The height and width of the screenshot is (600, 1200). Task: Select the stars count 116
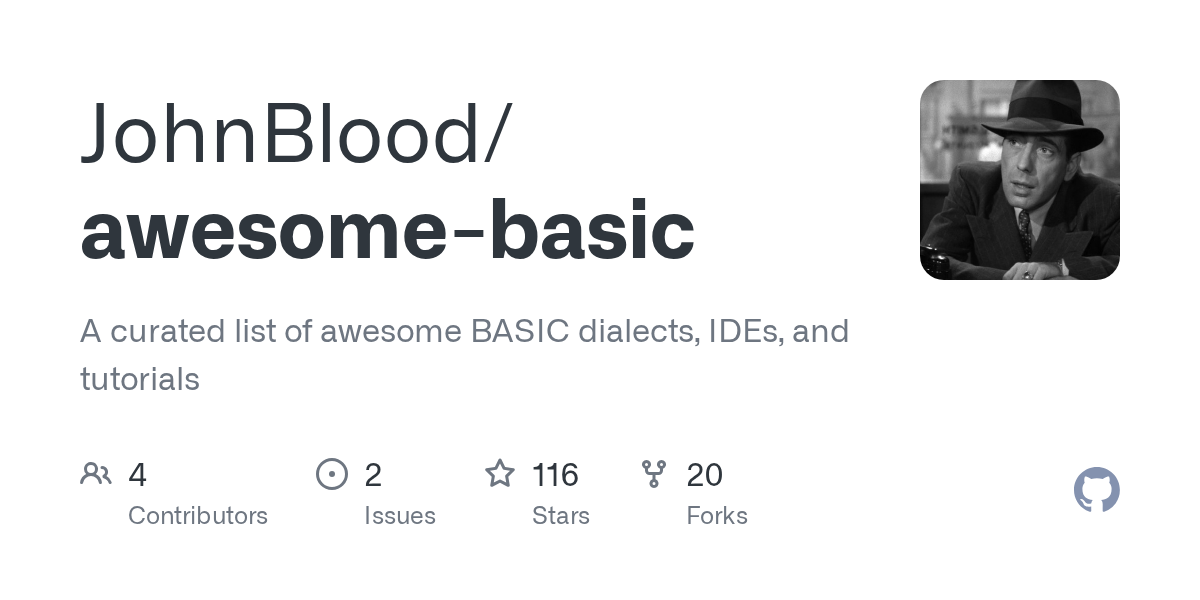click(555, 474)
